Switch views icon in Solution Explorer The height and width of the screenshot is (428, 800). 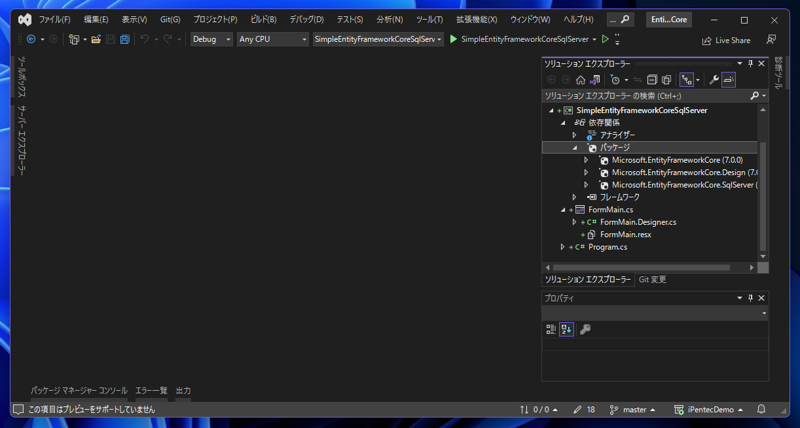(595, 80)
